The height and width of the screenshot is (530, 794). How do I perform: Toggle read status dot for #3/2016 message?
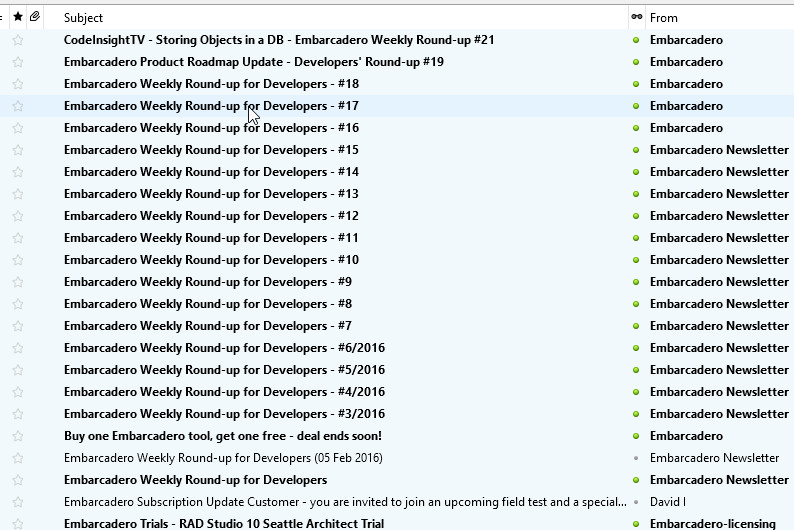coord(636,414)
